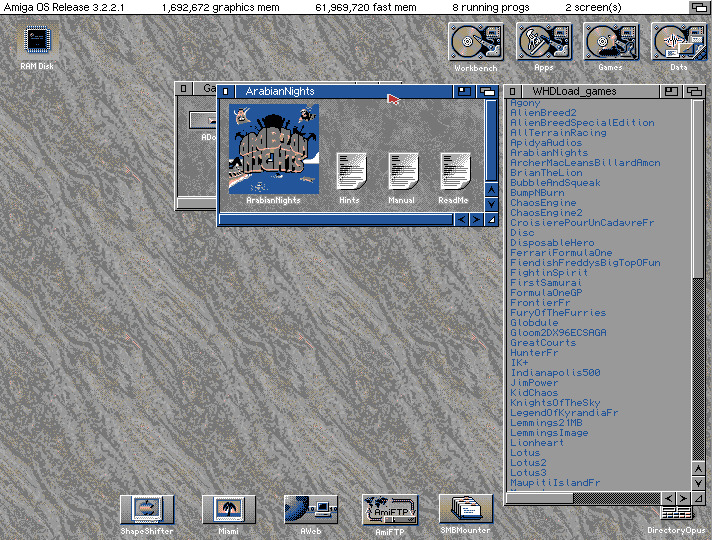The width and height of the screenshot is (712, 540).
Task: Click WHDLoad_games vertical scrollbar knob
Action: [x=698, y=188]
